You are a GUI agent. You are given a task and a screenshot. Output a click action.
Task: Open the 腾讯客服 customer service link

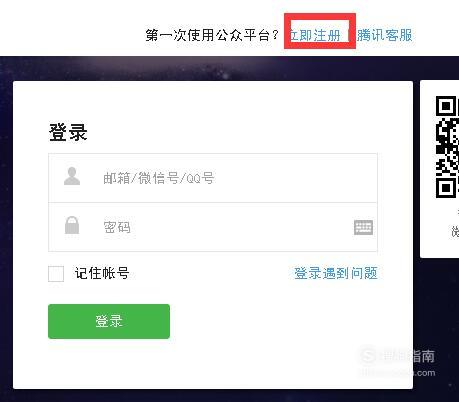(x=385, y=35)
